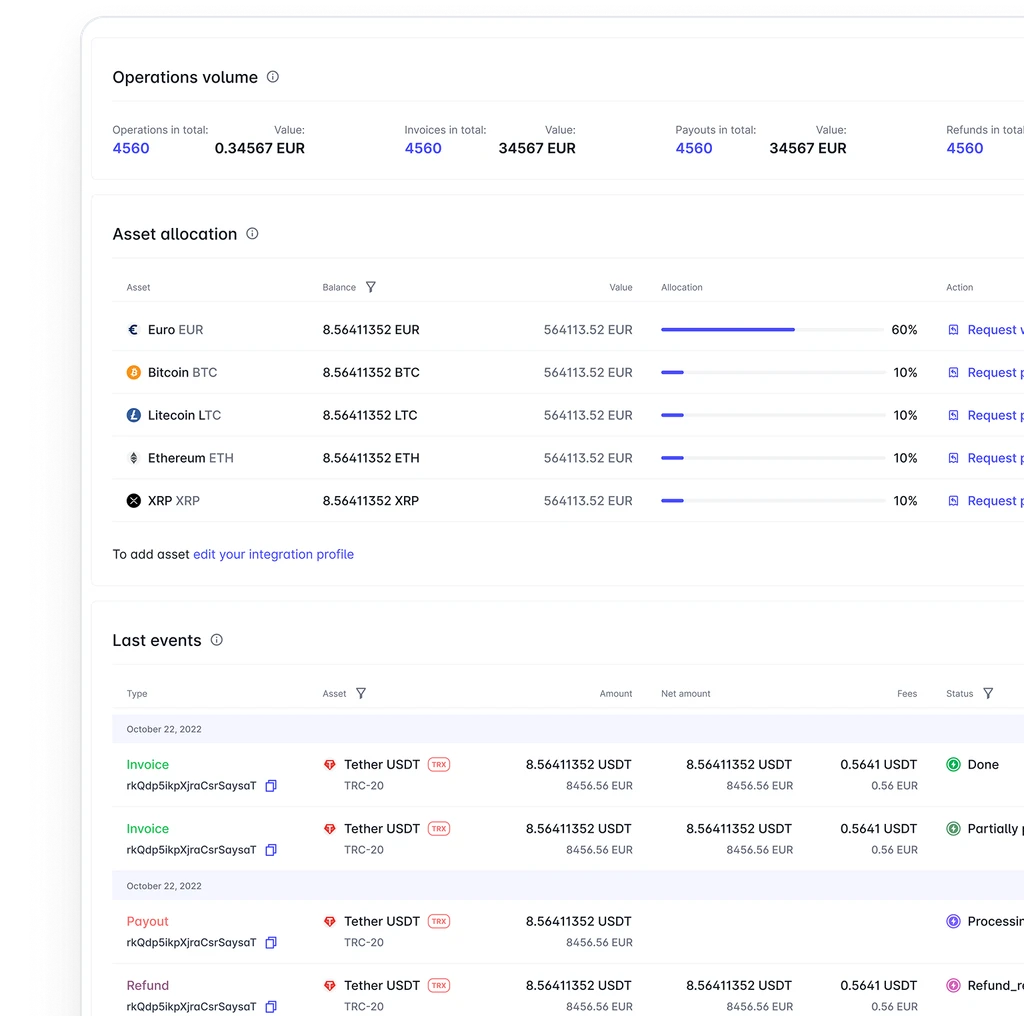Click request icon in Bitcoin row
The height and width of the screenshot is (1016, 1024).
click(953, 372)
